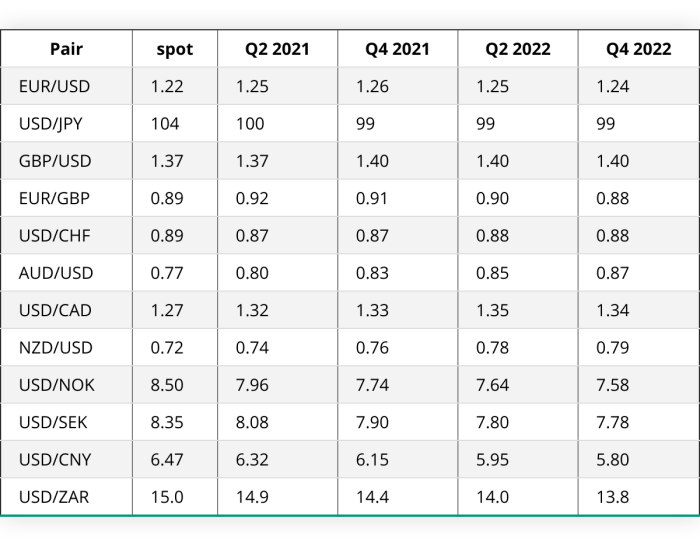Viewport: 700px width, 546px height.
Task: Click the Q2 2022 column header
Action: (x=518, y=49)
